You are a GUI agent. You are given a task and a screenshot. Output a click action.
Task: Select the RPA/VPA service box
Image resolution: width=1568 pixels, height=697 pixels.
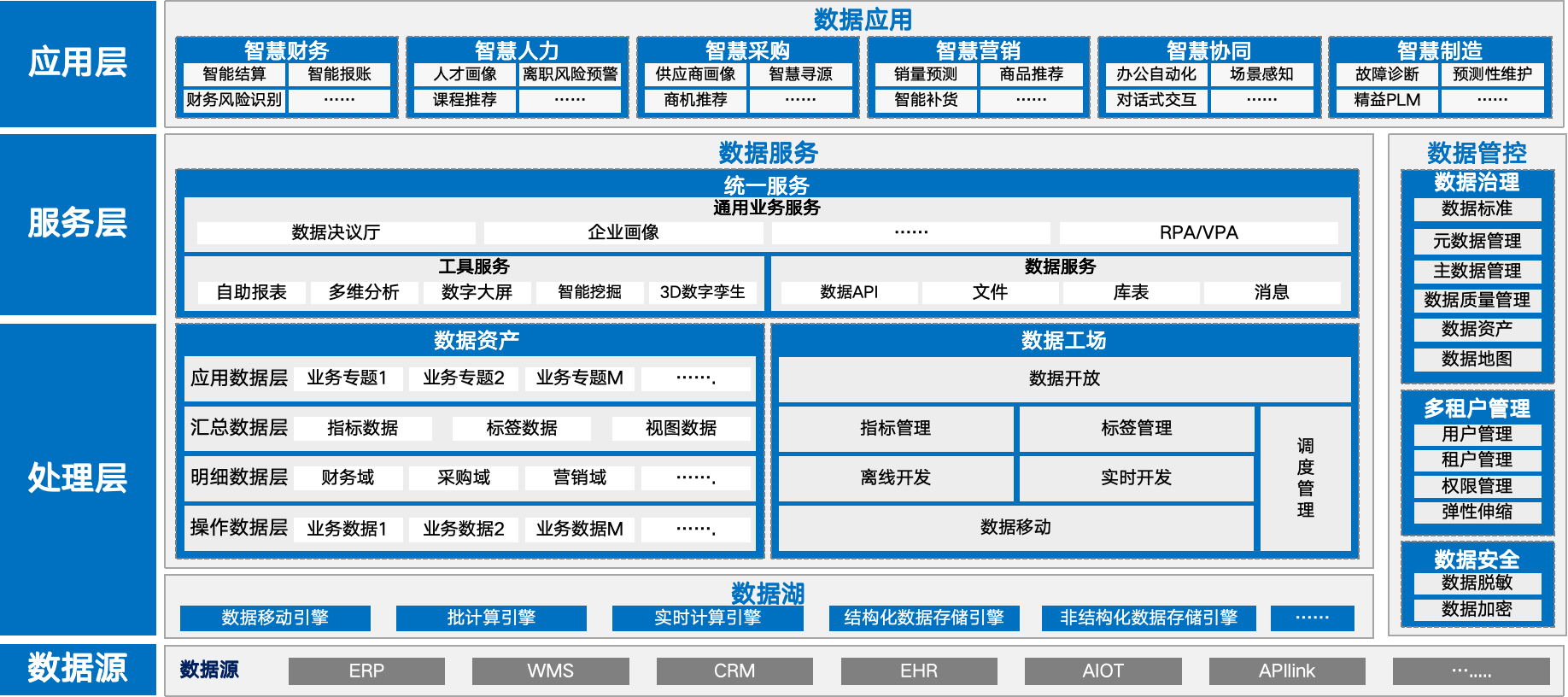tap(1198, 232)
